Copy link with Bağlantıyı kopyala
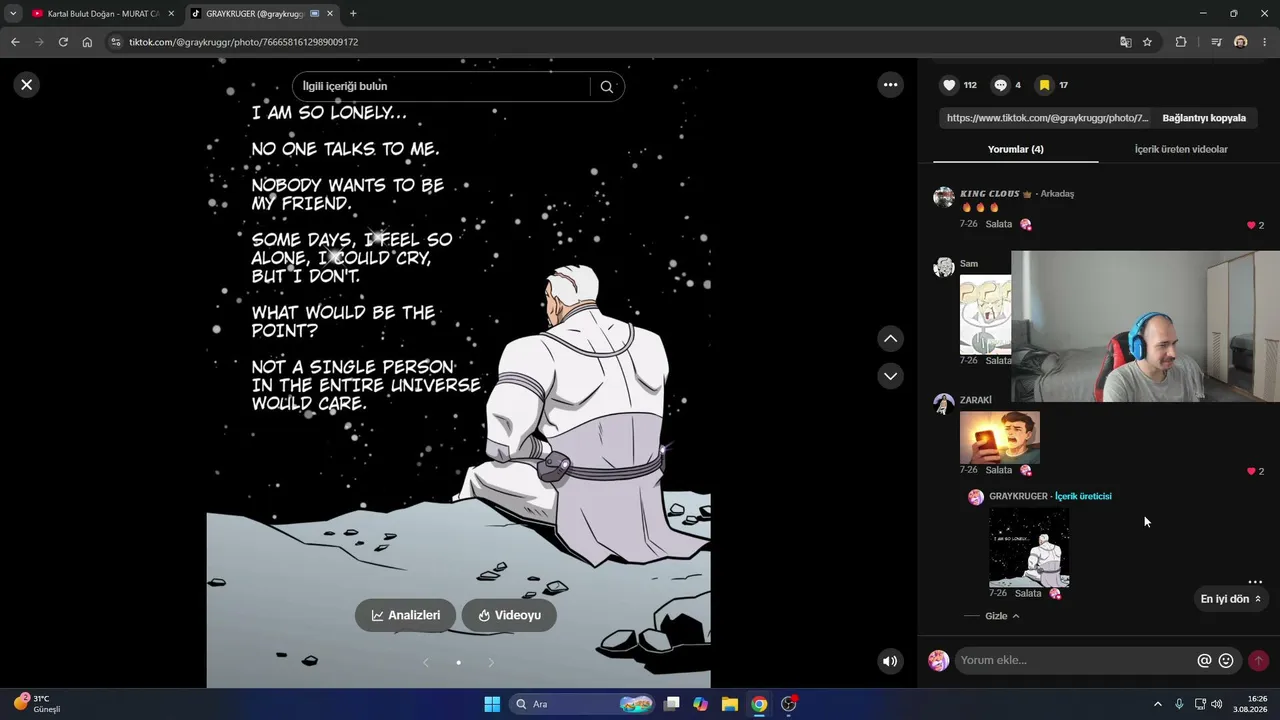 click(1204, 118)
